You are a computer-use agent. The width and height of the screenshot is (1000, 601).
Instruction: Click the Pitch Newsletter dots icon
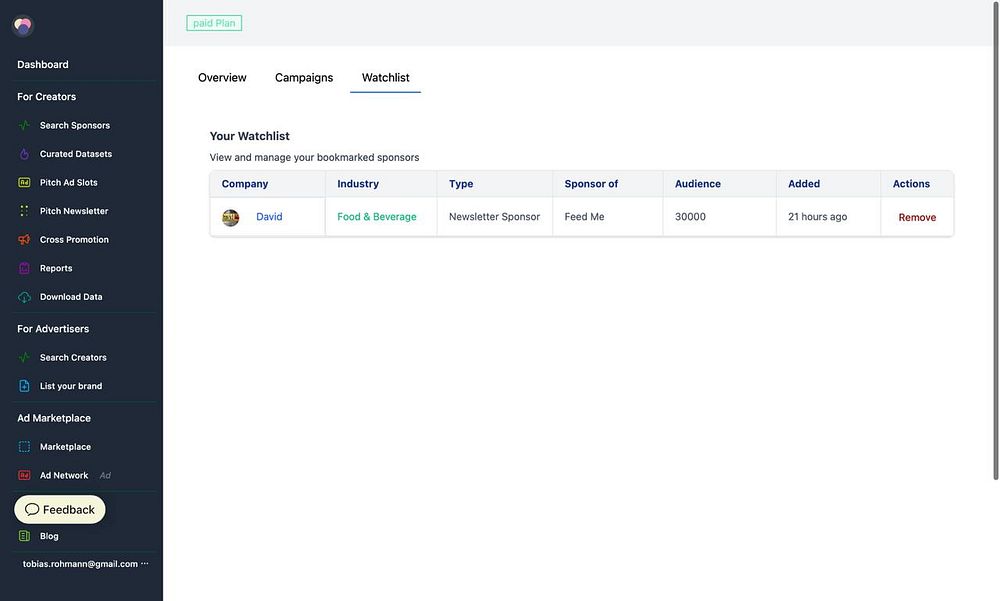tap(24, 211)
